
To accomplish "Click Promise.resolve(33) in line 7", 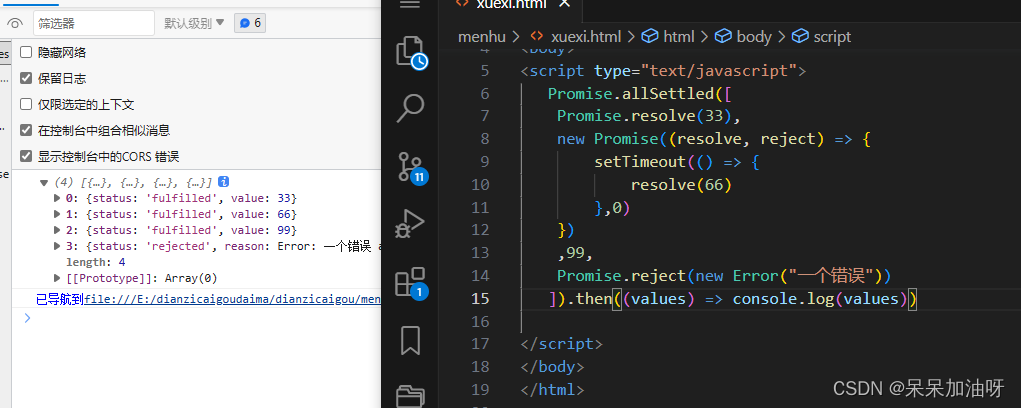I will [x=645, y=116].
